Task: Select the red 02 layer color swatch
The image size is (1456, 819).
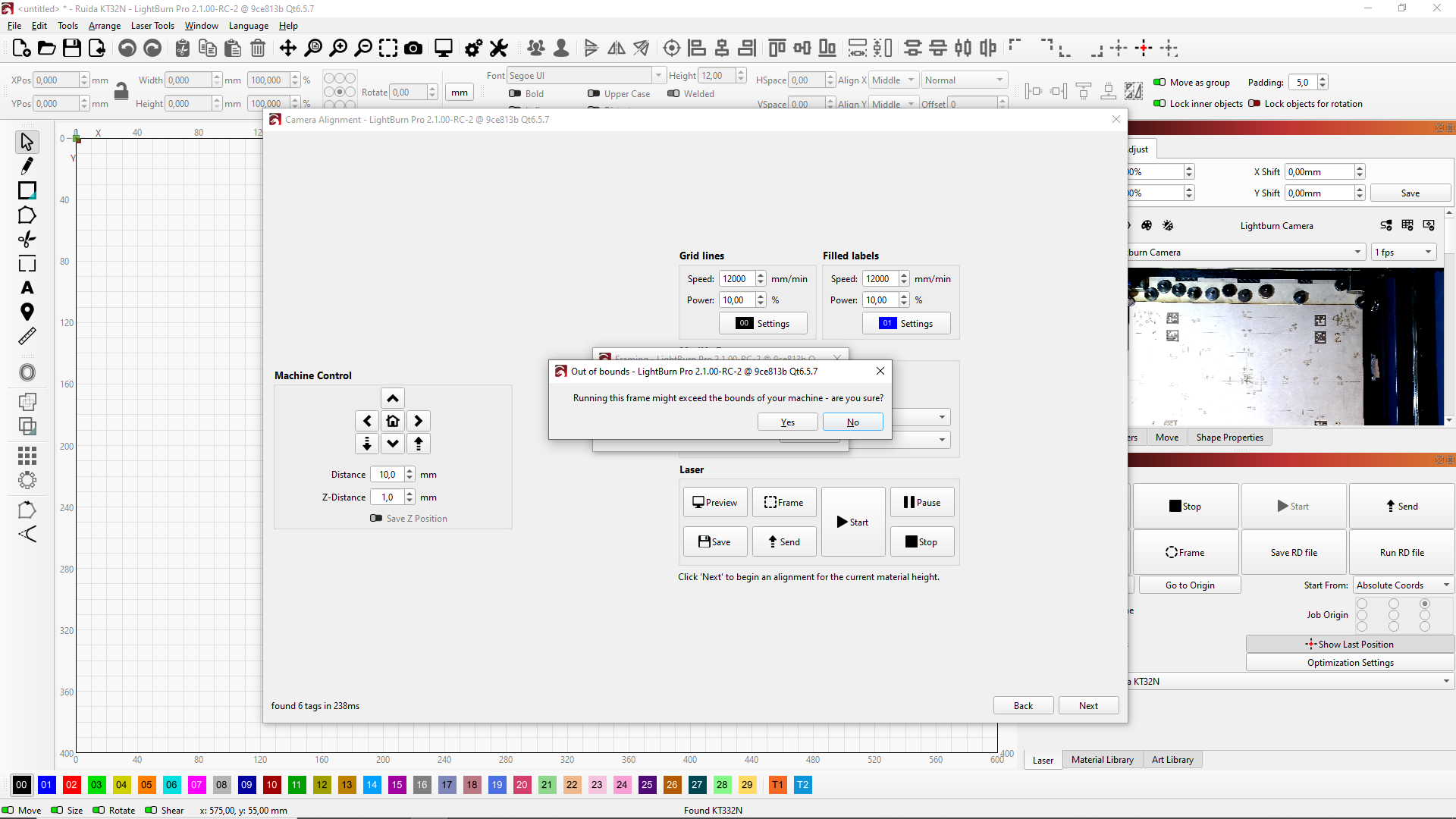Action: click(x=71, y=785)
